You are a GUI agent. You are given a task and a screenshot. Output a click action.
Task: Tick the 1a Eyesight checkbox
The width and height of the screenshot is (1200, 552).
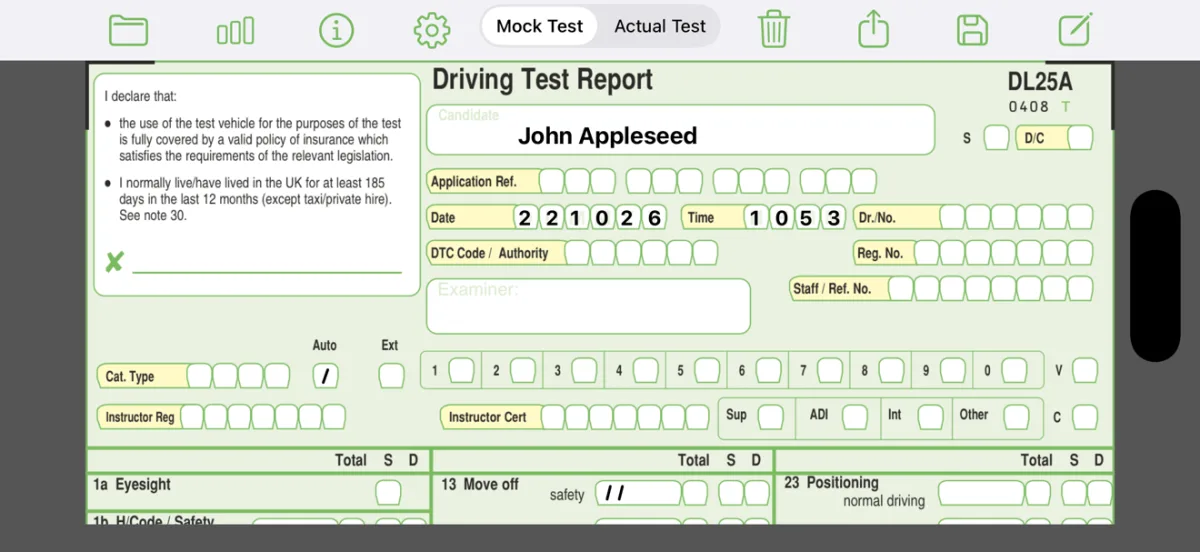(388, 492)
